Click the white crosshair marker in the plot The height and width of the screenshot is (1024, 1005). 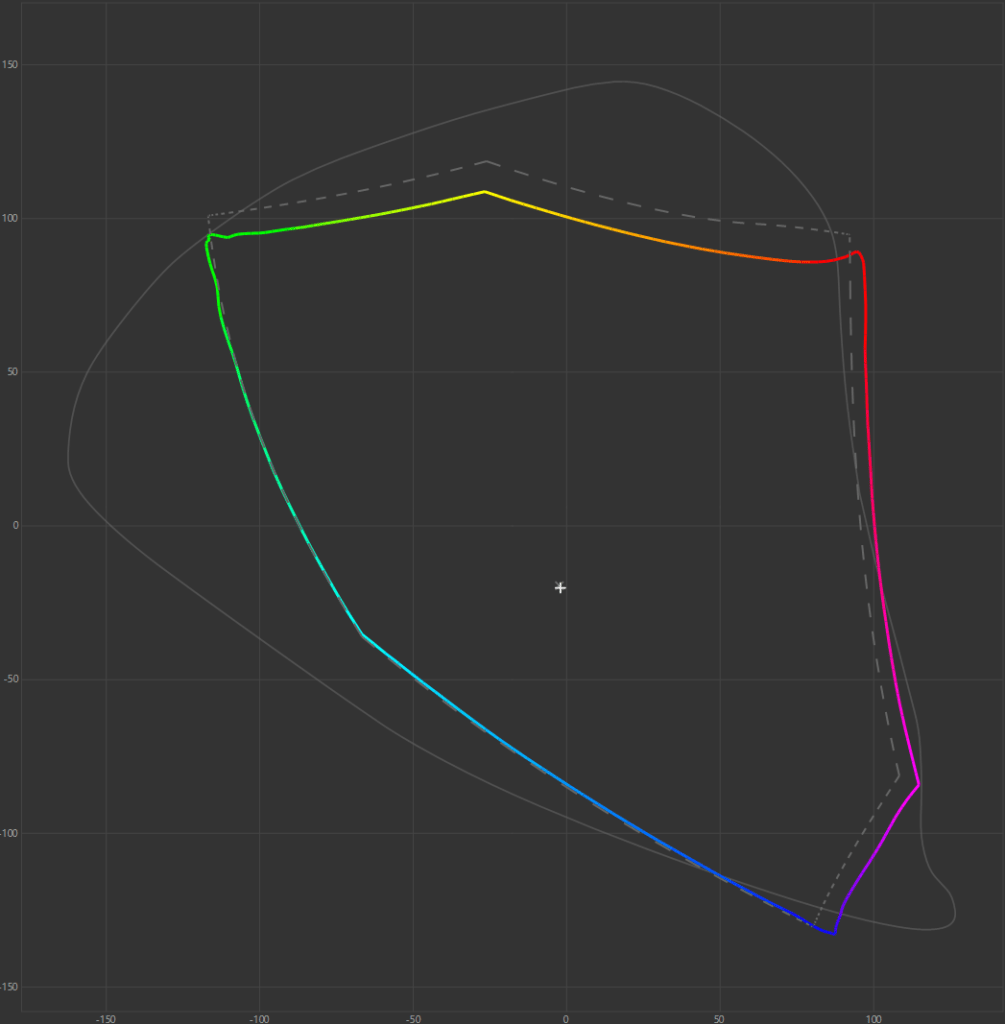tap(560, 588)
